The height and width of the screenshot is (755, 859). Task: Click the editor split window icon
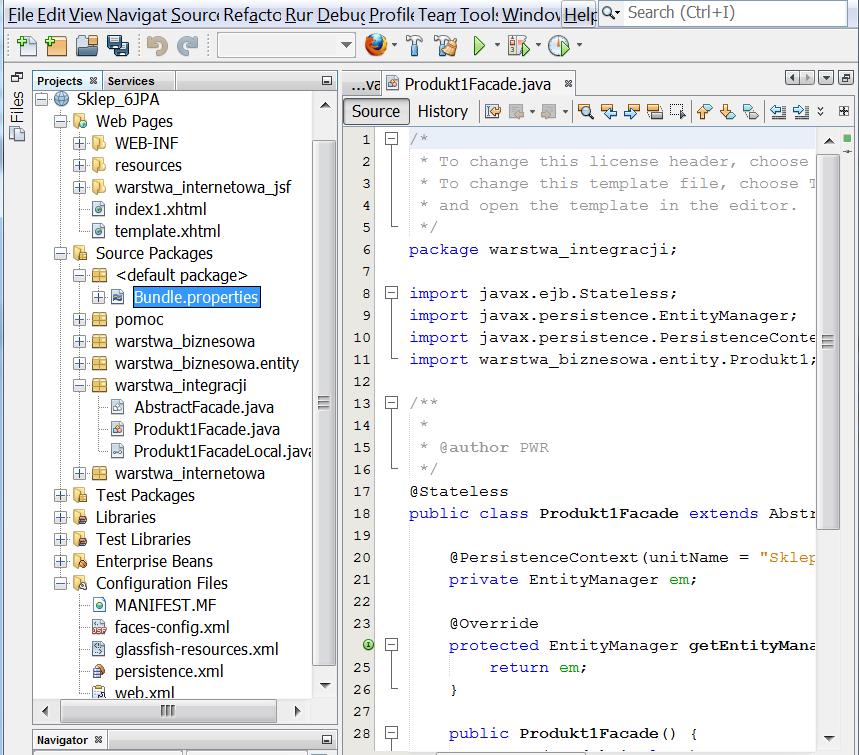click(x=844, y=112)
